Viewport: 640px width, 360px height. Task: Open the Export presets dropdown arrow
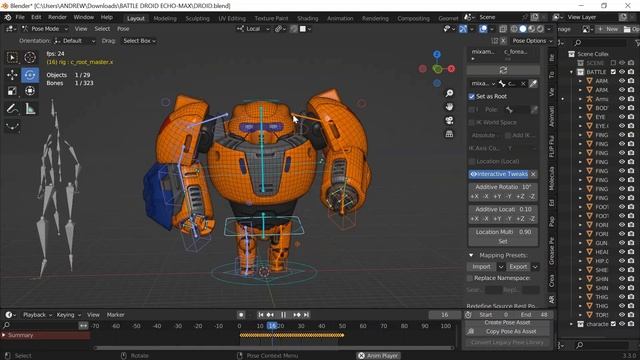pyautogui.click(x=535, y=267)
